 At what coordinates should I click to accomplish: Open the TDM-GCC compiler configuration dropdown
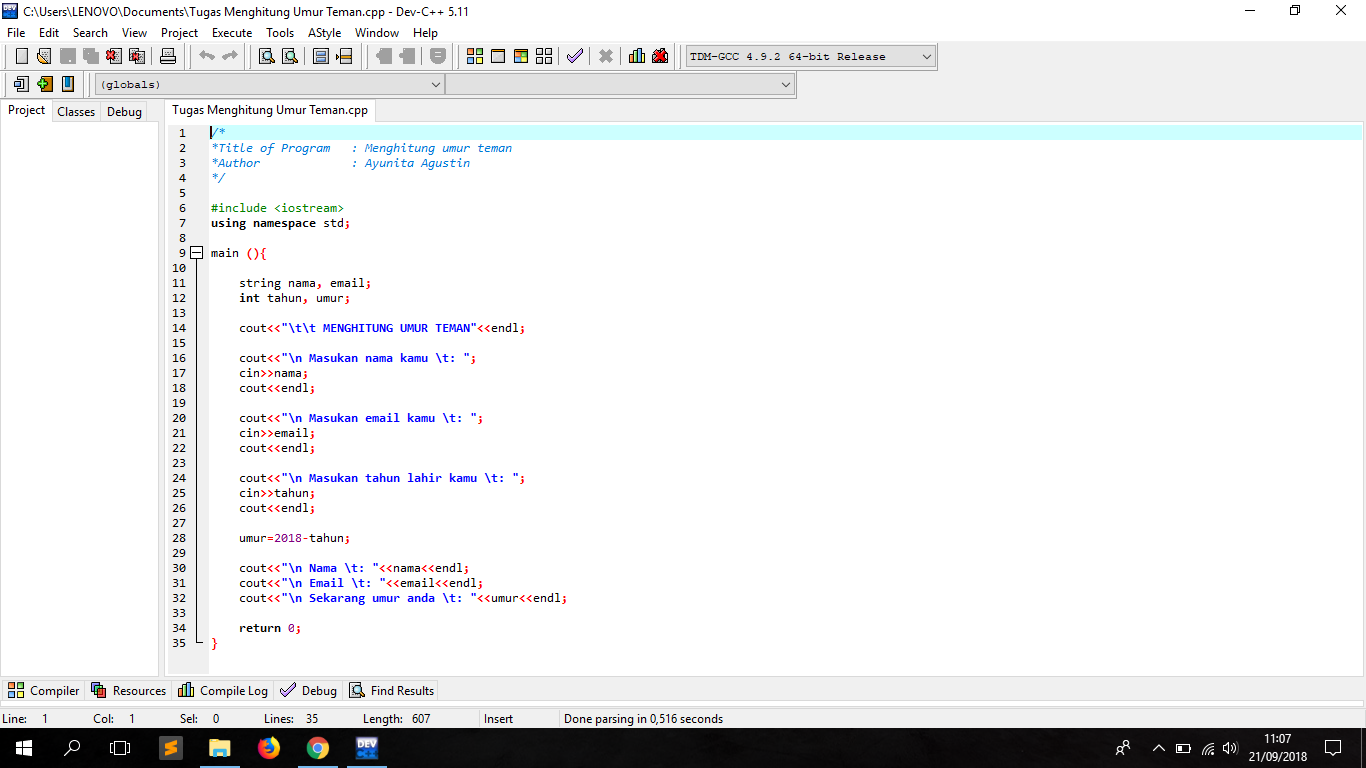[x=925, y=56]
